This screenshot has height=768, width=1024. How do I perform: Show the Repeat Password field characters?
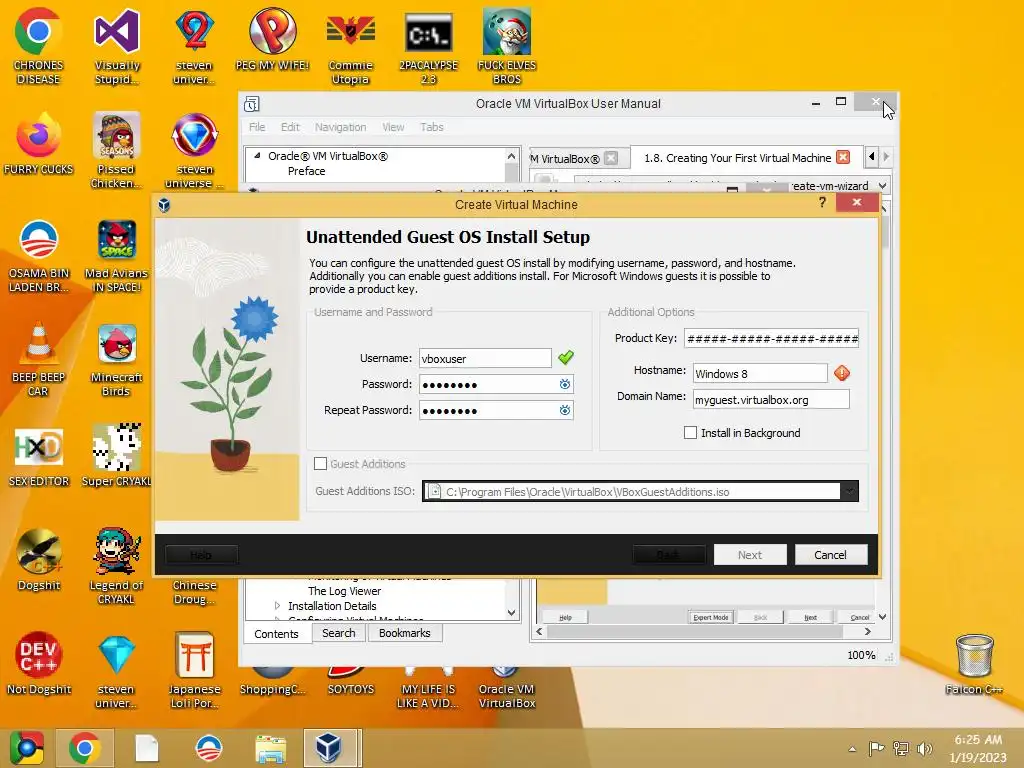(x=565, y=410)
